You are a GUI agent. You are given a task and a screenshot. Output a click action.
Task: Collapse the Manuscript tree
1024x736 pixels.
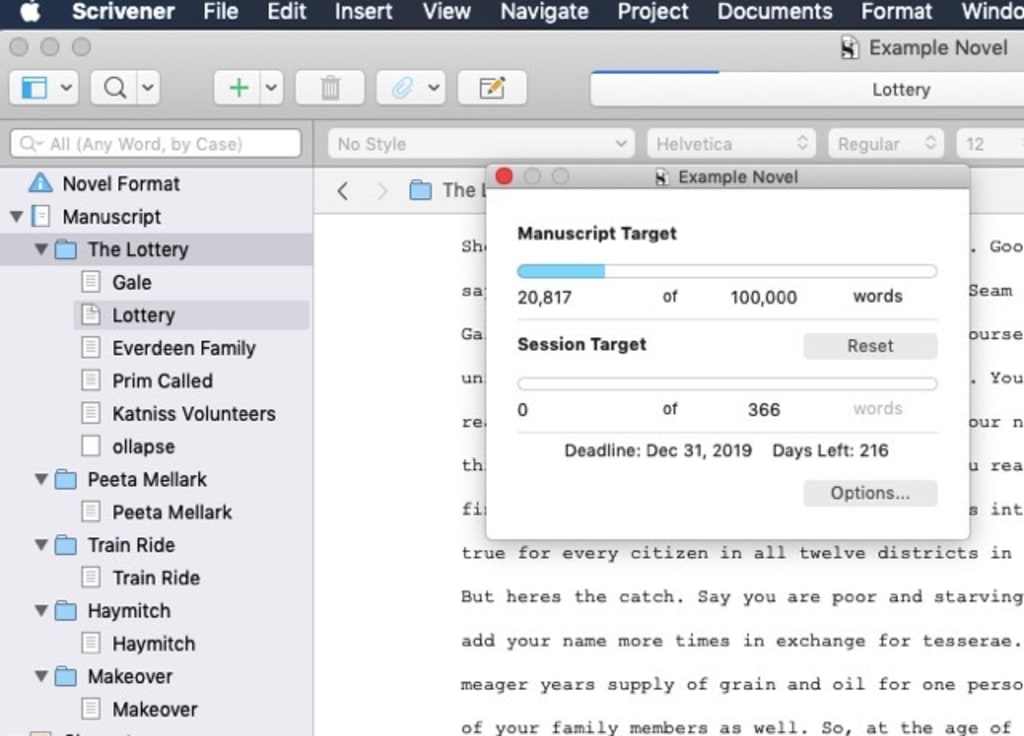pos(16,216)
